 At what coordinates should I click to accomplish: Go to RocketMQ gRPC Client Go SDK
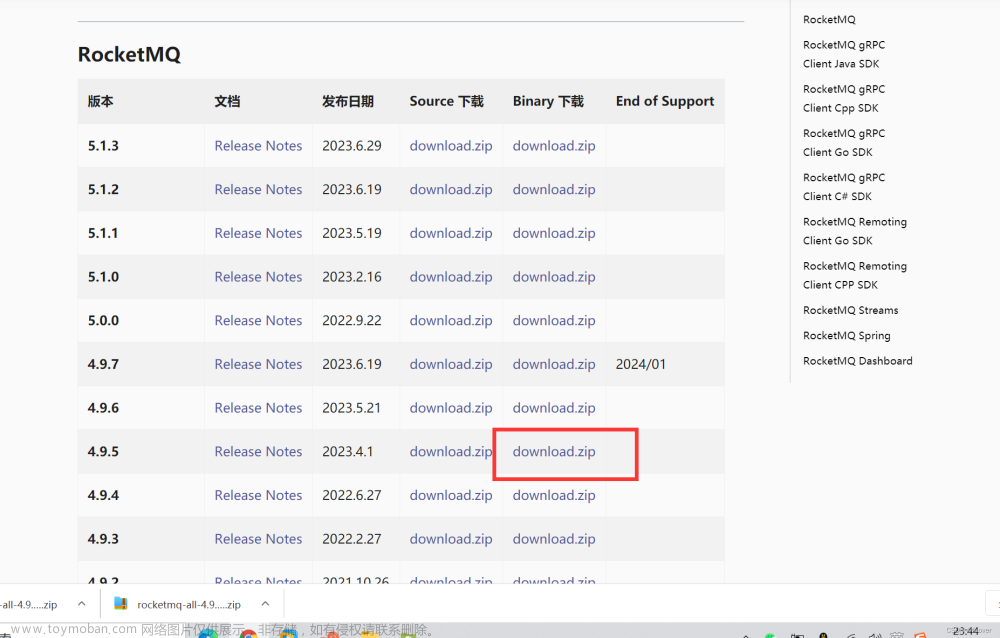[x=844, y=143]
